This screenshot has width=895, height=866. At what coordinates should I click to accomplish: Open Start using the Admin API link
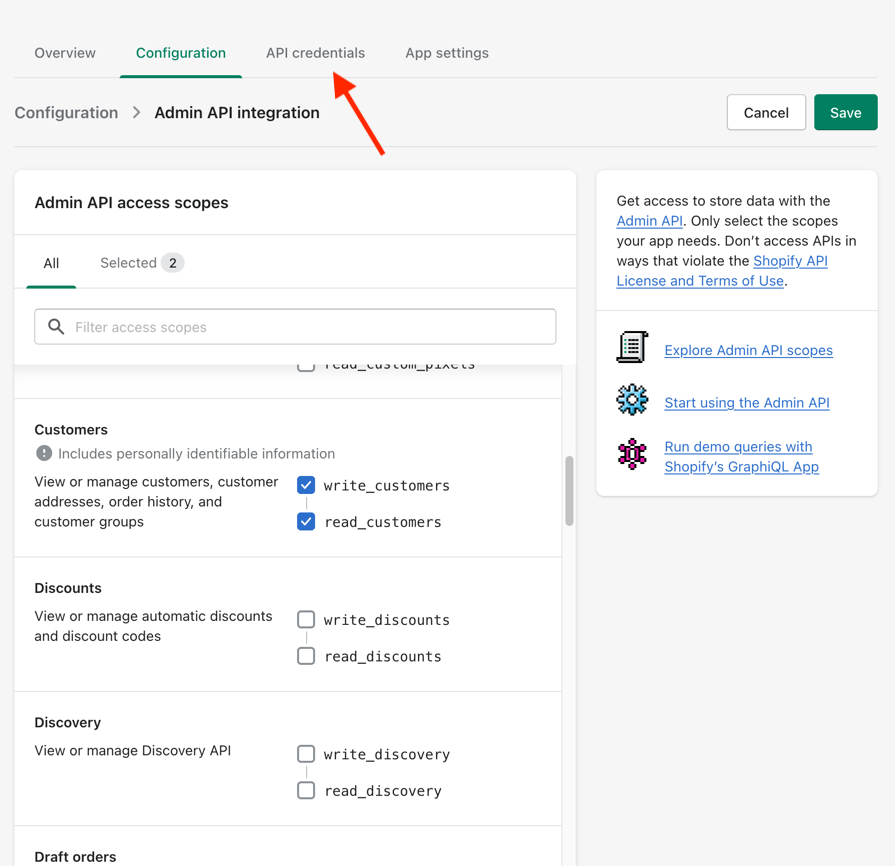[x=747, y=402]
